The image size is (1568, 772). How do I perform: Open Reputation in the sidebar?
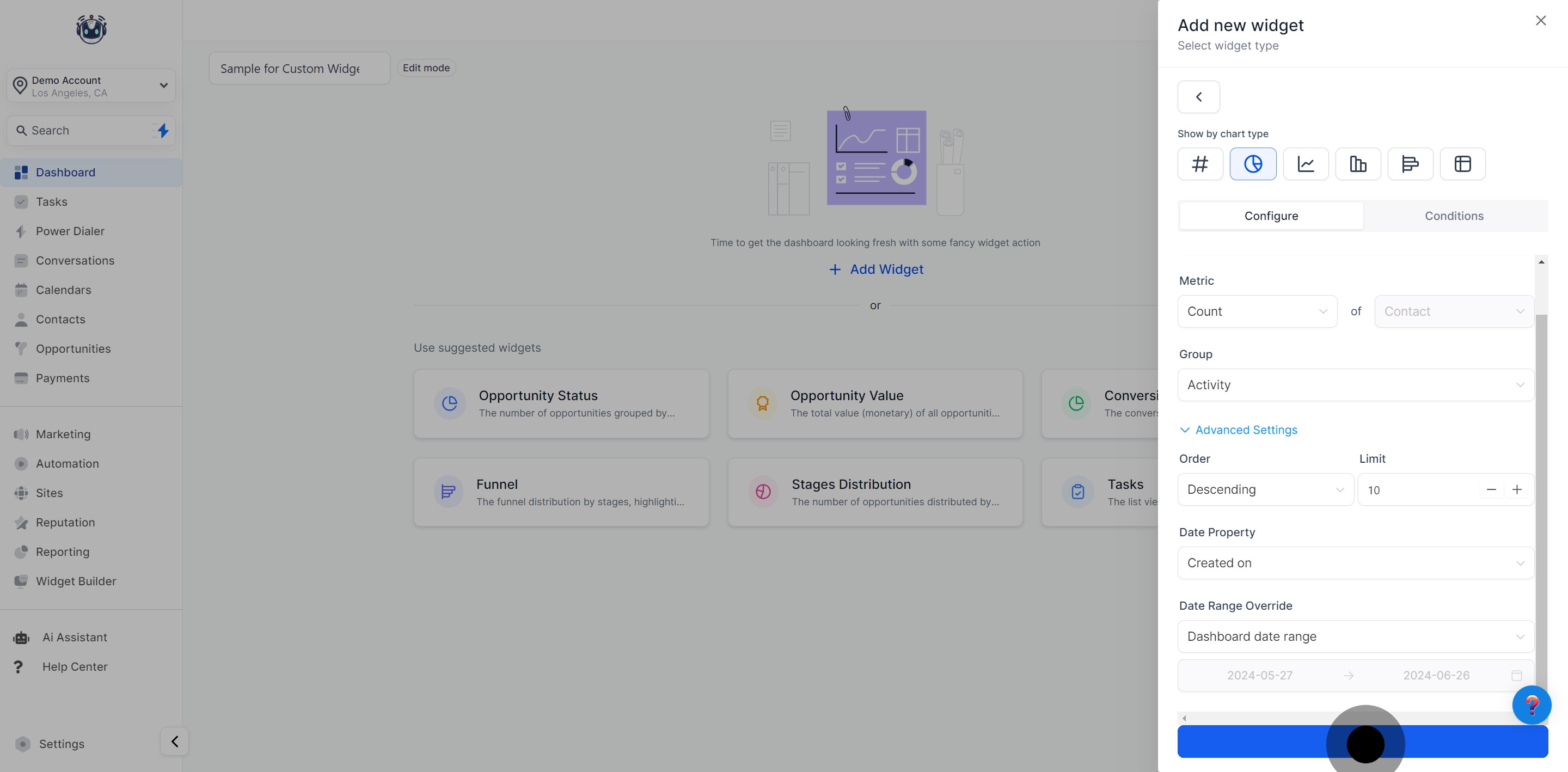point(91,522)
